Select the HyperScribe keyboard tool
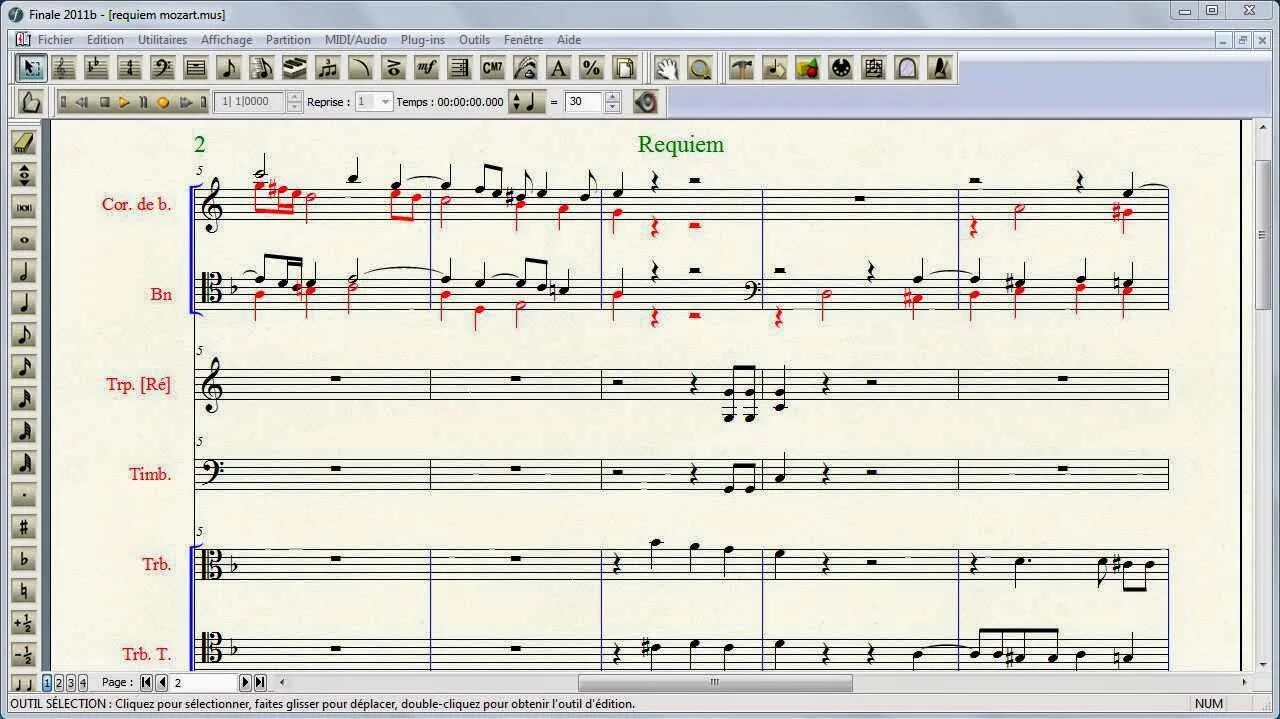 point(294,68)
